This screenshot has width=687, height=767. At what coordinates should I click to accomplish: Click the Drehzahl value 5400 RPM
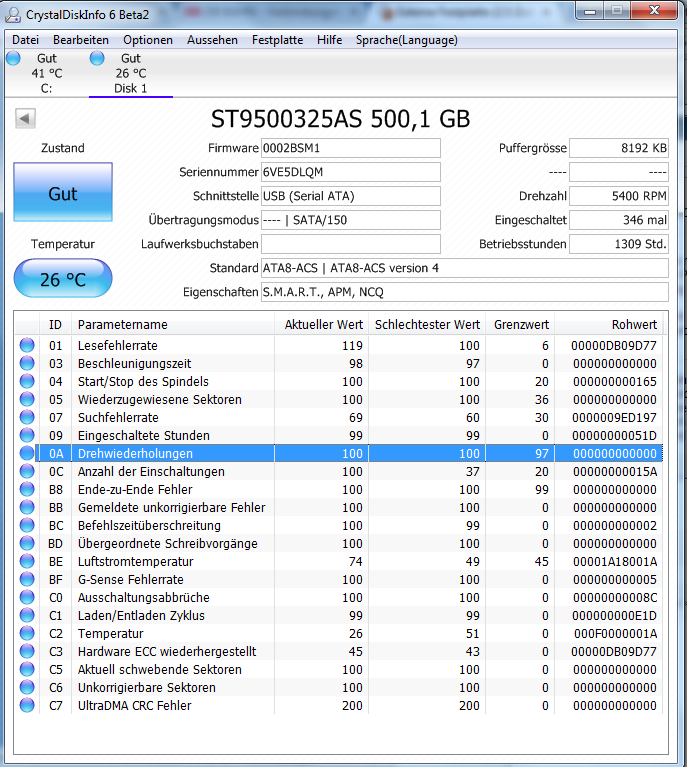click(x=619, y=196)
